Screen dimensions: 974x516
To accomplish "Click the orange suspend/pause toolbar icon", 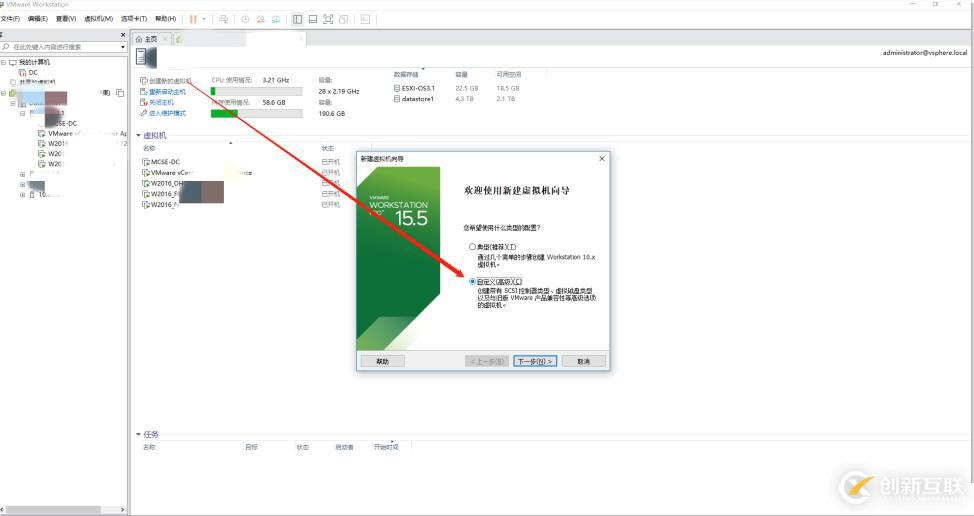I will (193, 19).
